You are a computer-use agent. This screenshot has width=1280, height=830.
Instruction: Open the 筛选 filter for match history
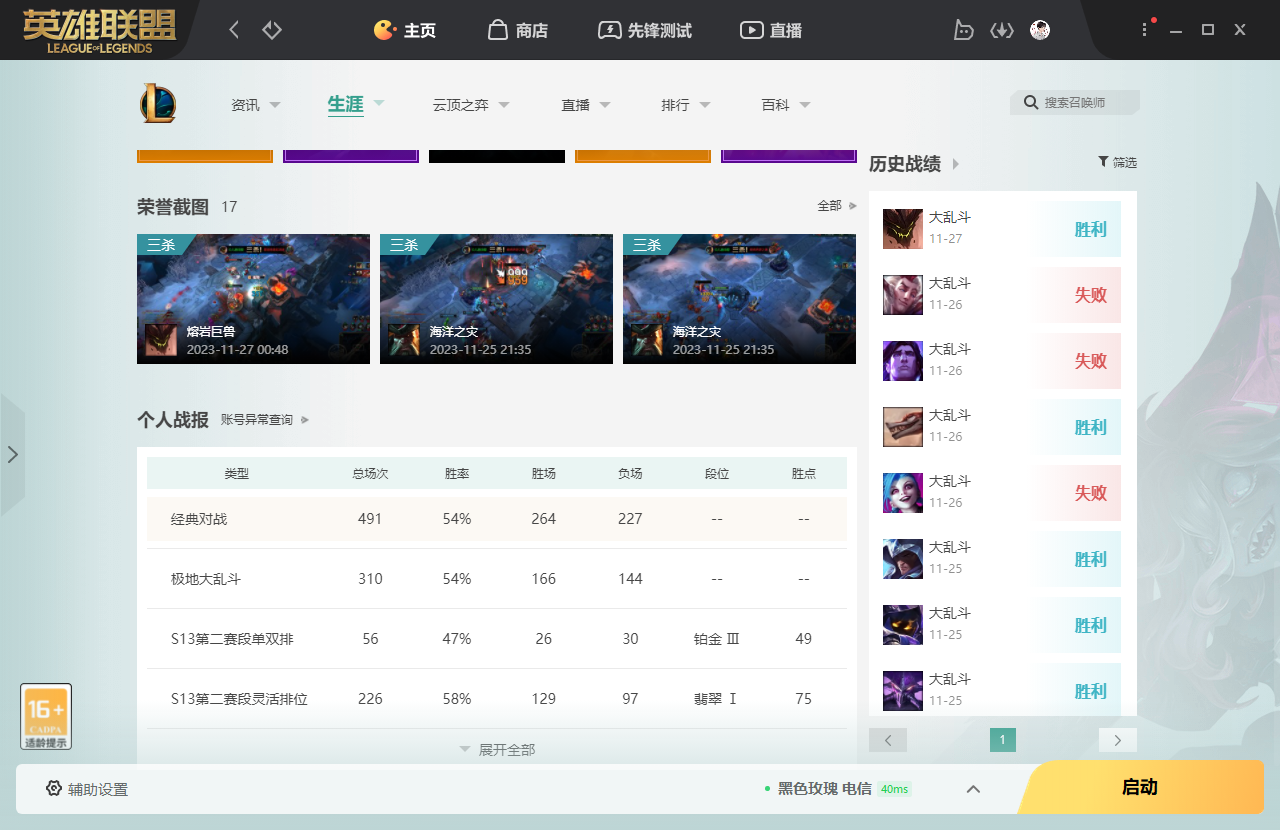pyautogui.click(x=1117, y=162)
